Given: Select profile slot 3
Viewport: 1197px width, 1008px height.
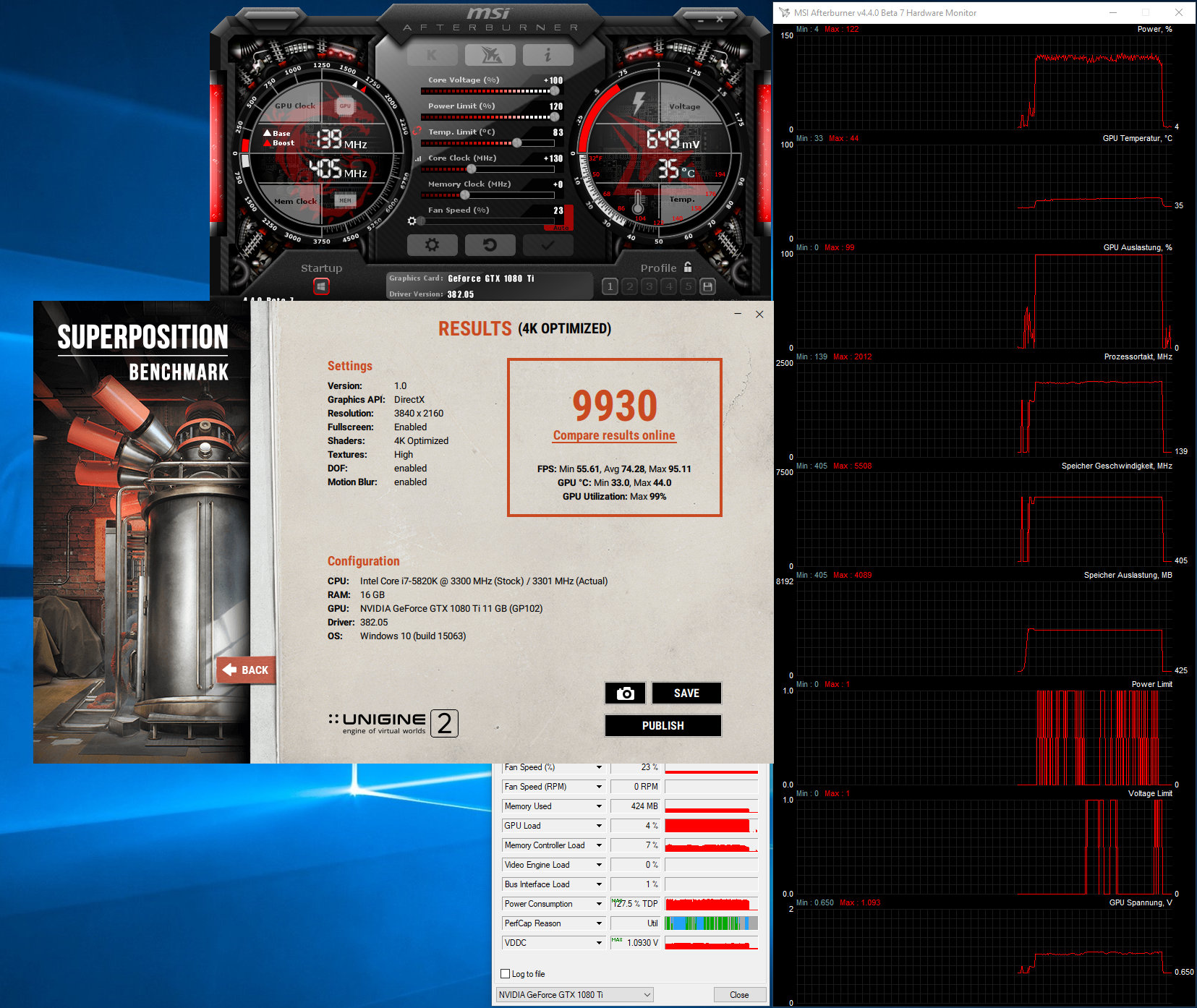Looking at the screenshot, I should (649, 286).
